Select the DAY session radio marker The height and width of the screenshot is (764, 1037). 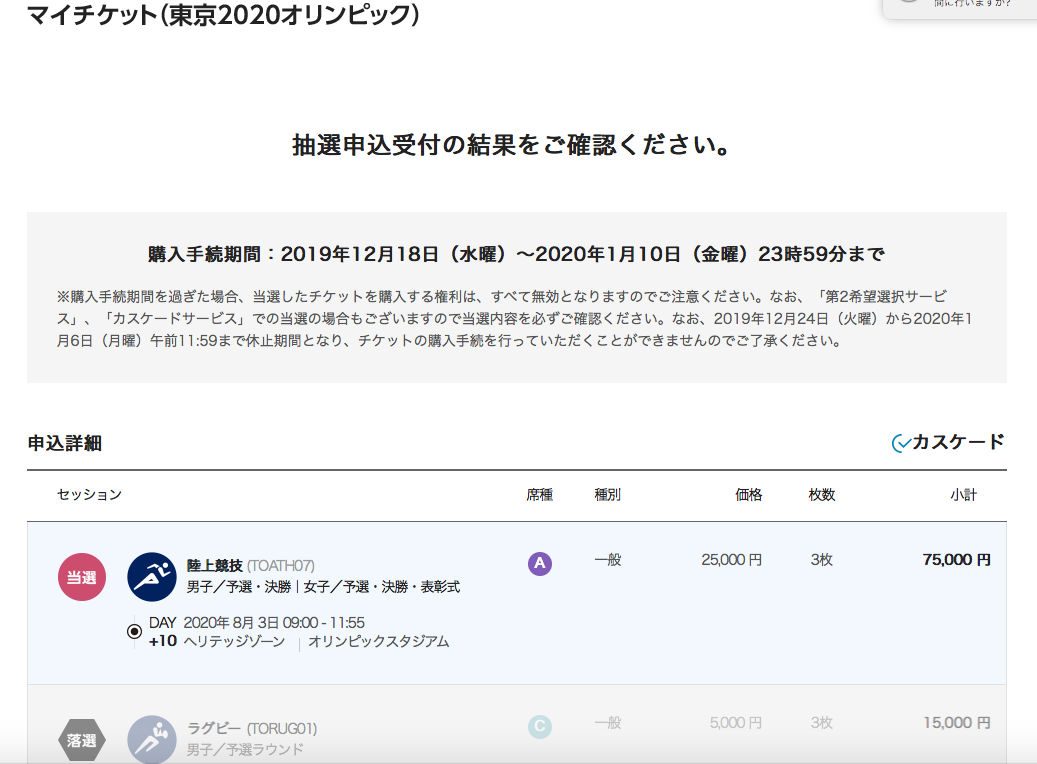tap(134, 631)
